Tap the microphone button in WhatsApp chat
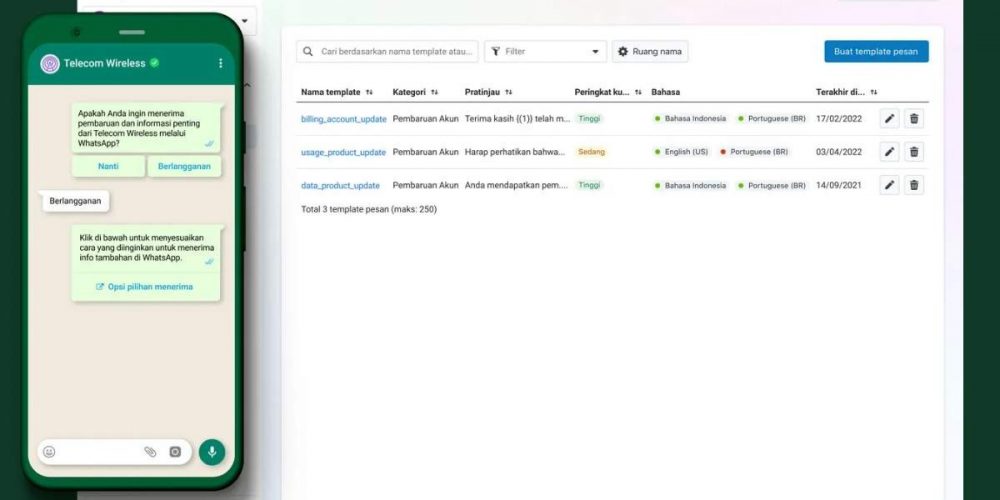1000x500 pixels. pos(211,452)
